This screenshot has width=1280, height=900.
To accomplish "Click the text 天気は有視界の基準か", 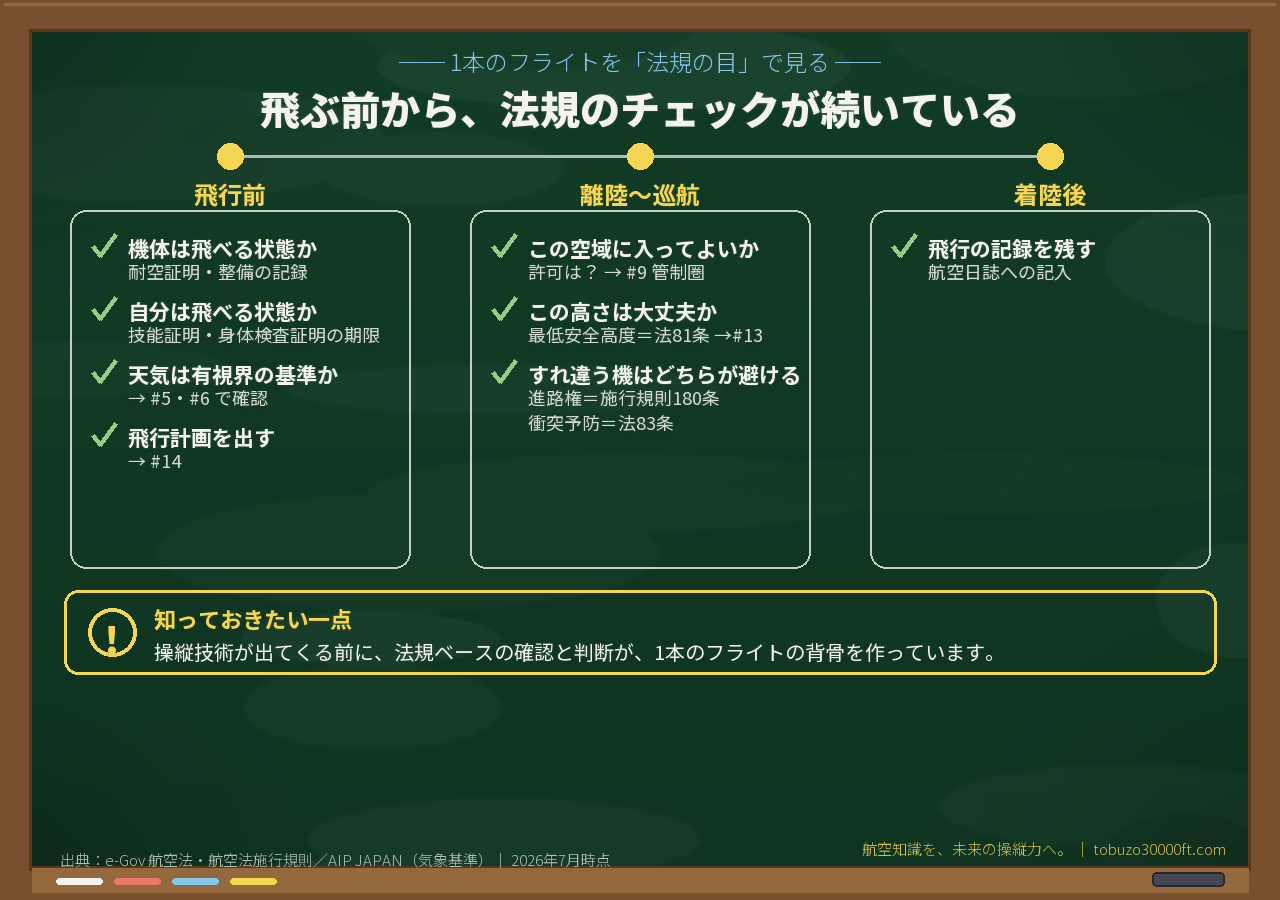I will (233, 375).
